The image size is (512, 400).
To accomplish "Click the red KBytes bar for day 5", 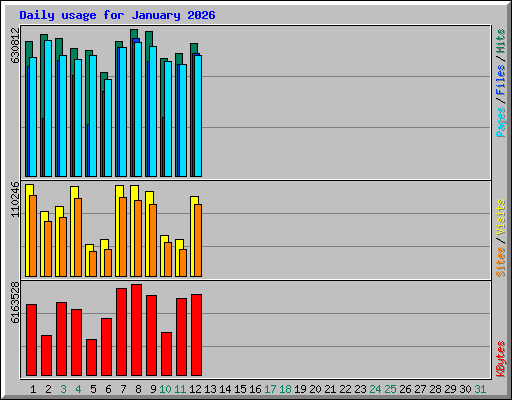I will coord(91,357).
